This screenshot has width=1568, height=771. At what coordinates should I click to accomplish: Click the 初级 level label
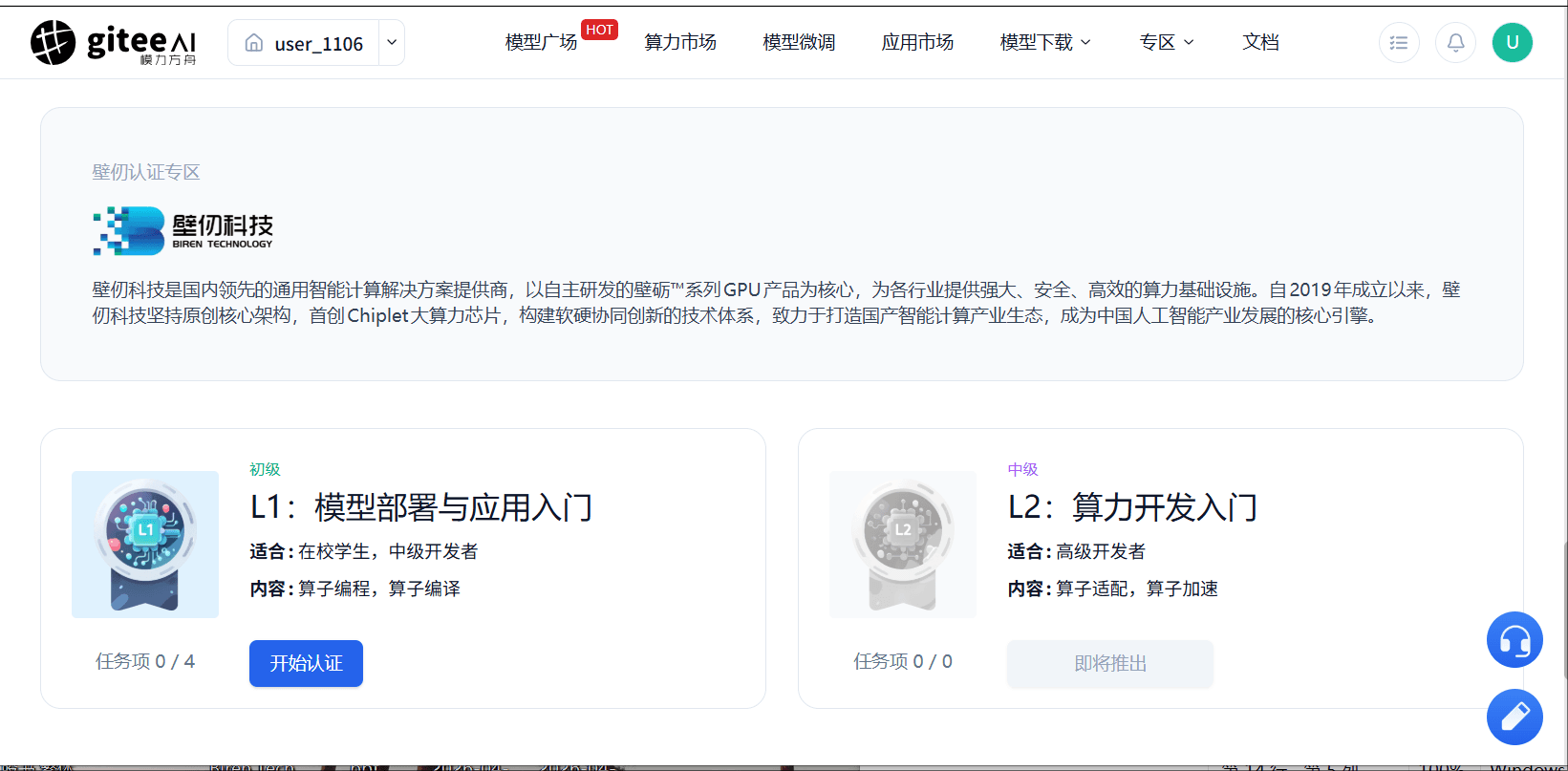coord(265,469)
